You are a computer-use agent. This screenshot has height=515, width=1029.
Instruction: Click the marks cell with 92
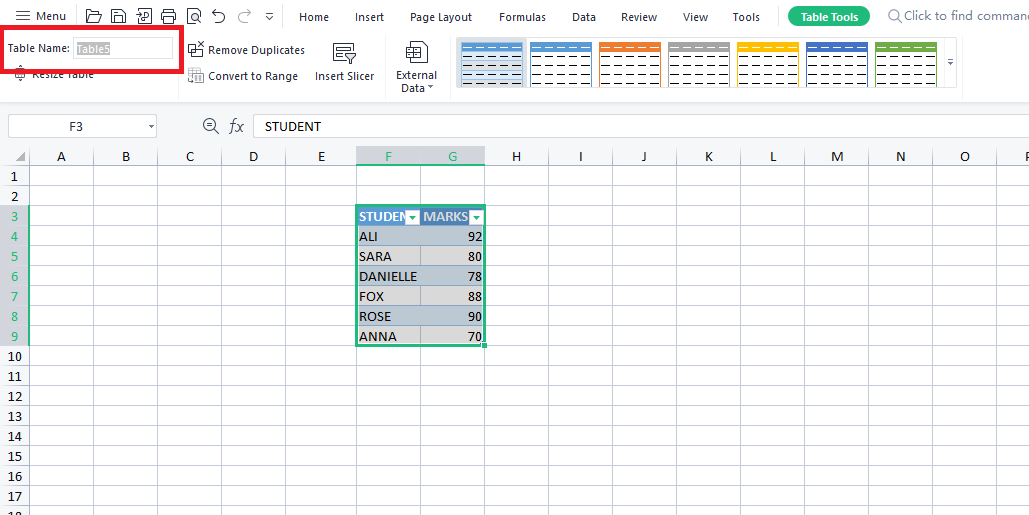[x=453, y=236]
